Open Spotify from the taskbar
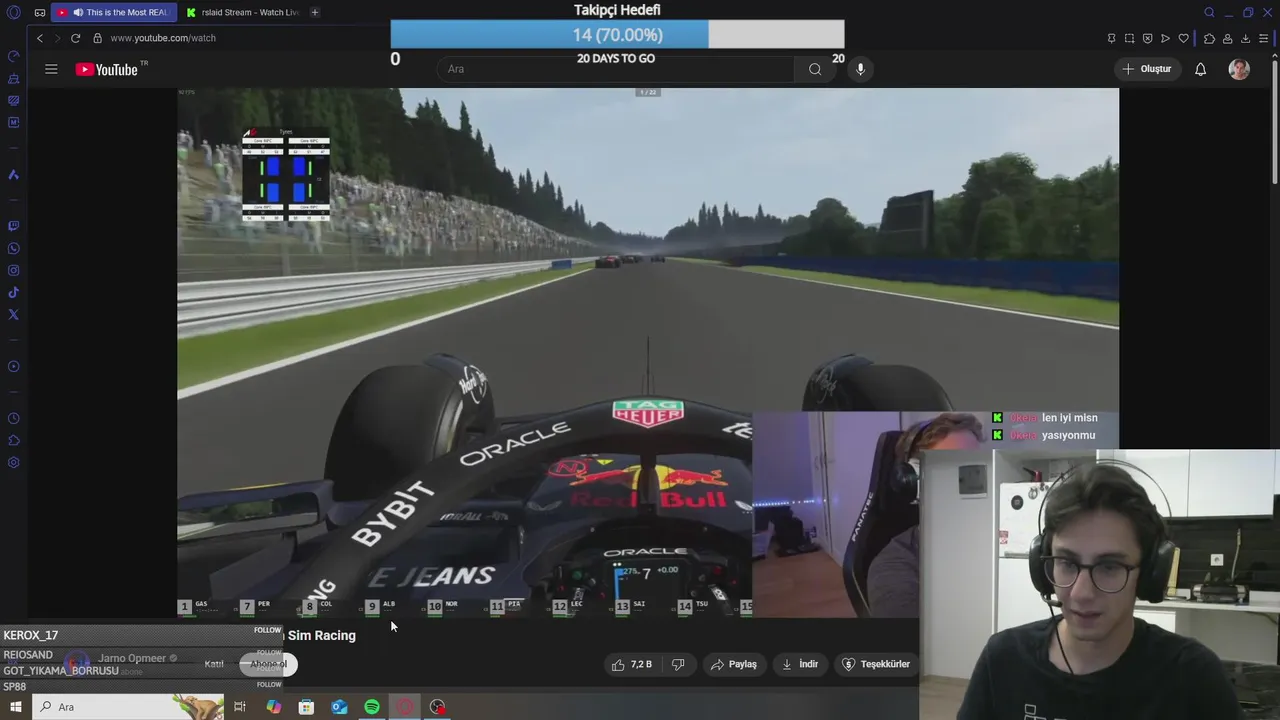The height and width of the screenshot is (720, 1280). (372, 707)
